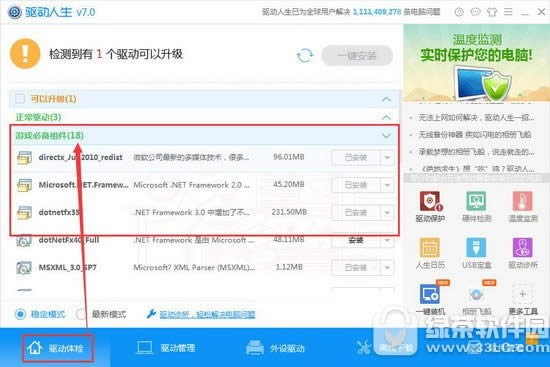The height and width of the screenshot is (367, 550).
Task: Click 已安装 button for directx_Jun2010_redist
Action: click(x=356, y=158)
